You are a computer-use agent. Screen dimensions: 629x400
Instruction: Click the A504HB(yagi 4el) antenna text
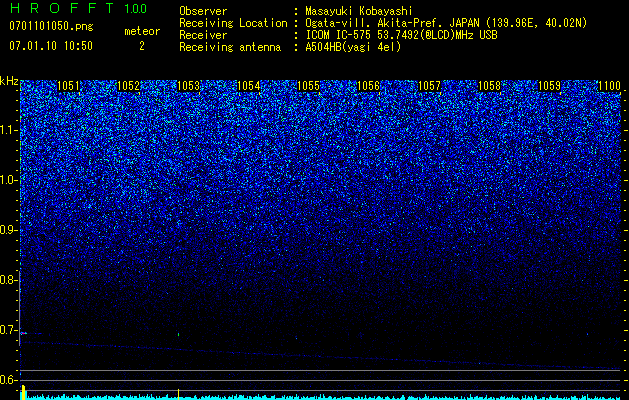(353, 47)
